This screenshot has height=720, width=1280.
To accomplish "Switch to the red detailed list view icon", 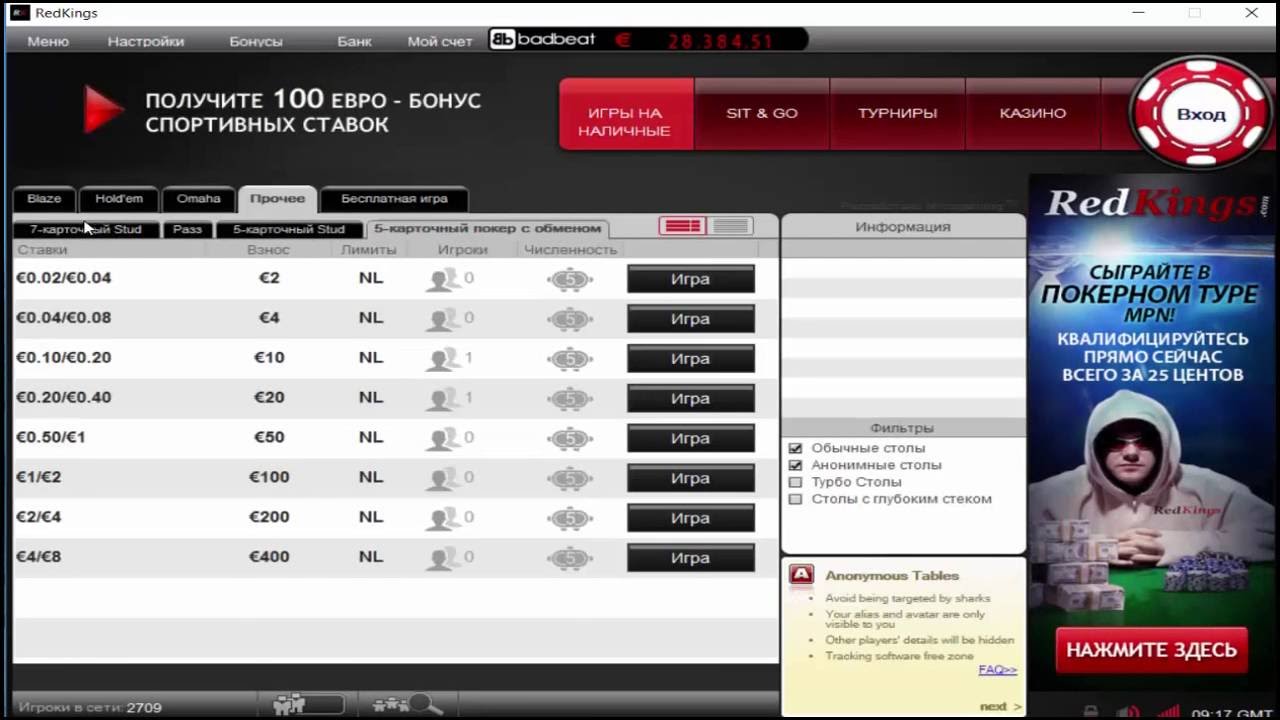I will pyautogui.click(x=683, y=227).
